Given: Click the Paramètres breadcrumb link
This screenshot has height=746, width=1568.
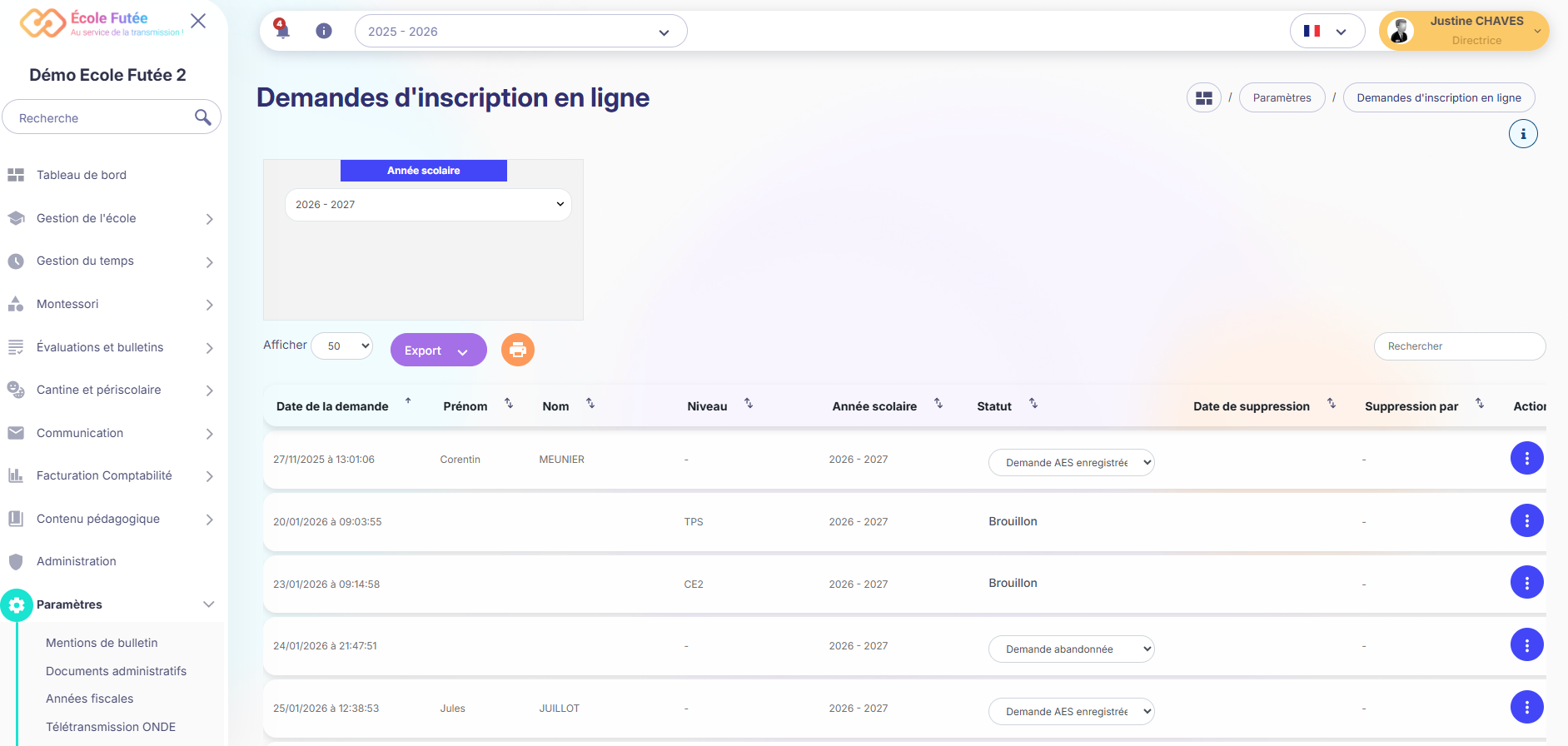Looking at the screenshot, I should click(1282, 97).
